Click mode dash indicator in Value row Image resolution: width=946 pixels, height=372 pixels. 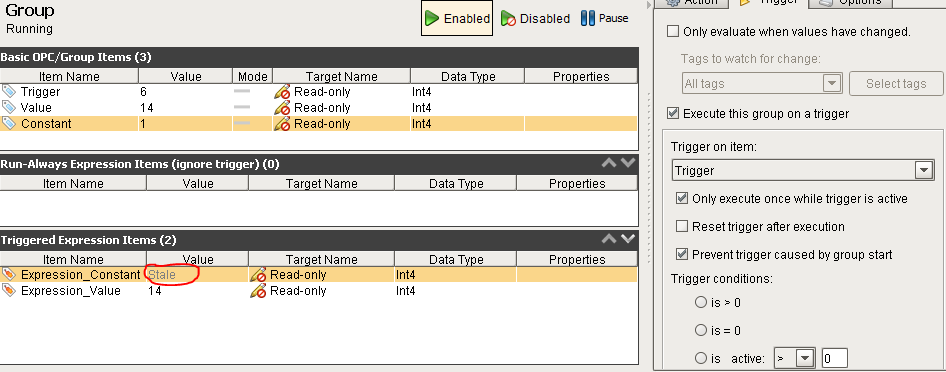tap(242, 107)
